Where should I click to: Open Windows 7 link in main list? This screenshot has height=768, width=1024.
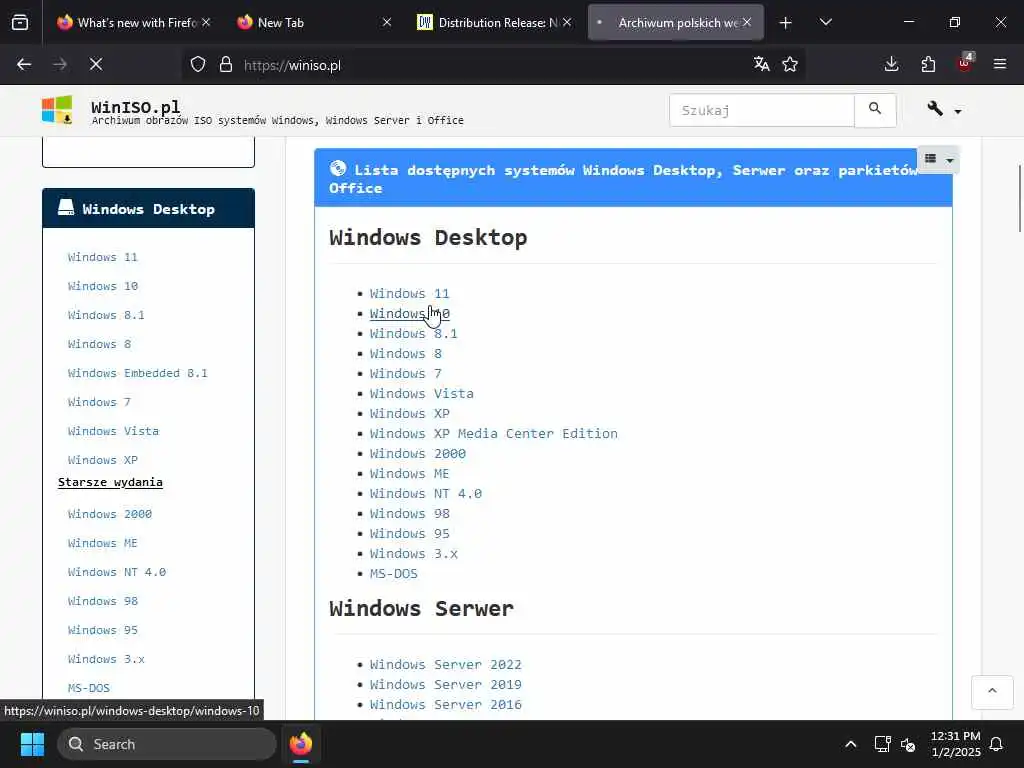coord(406,374)
